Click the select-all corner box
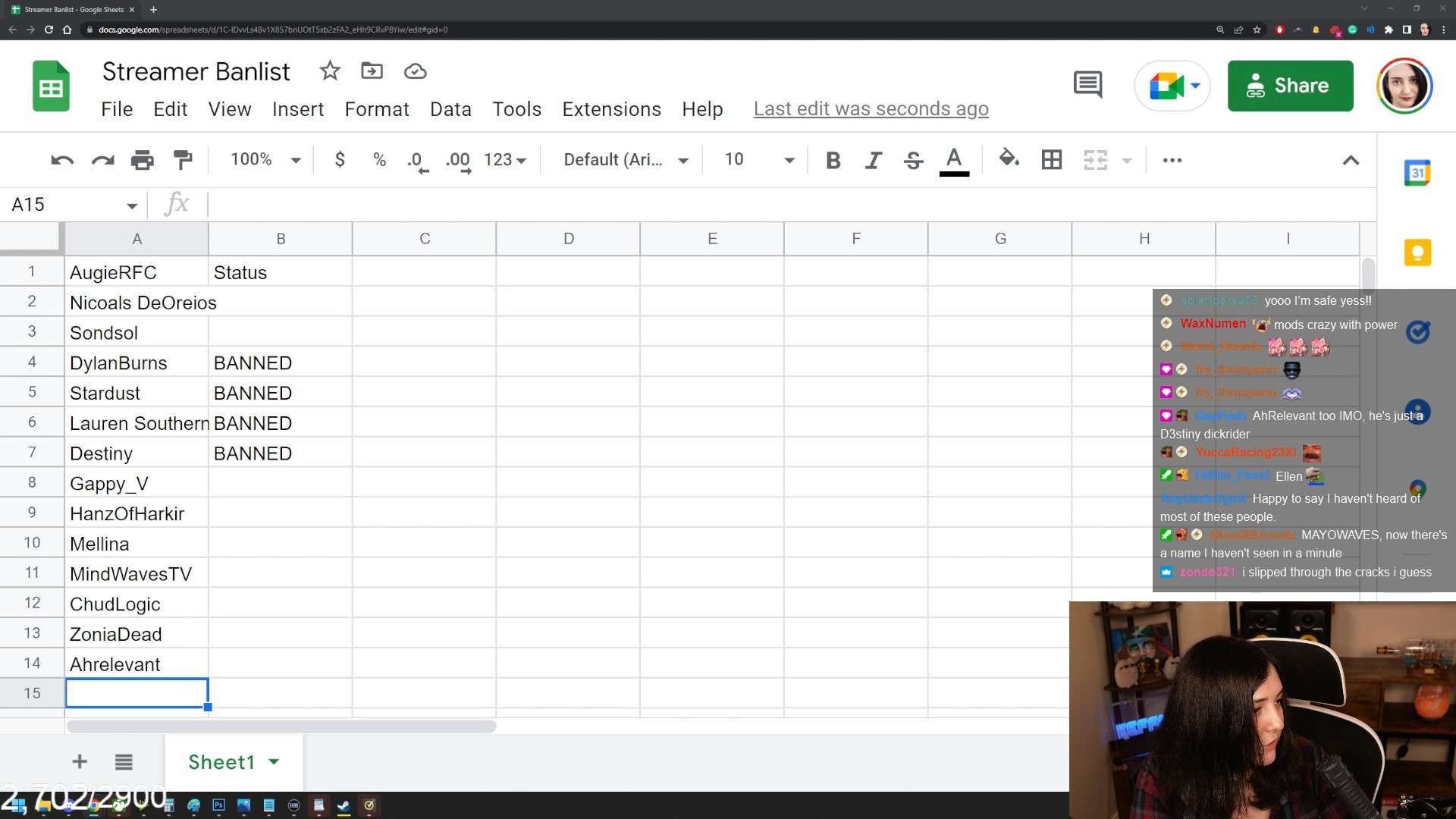Image resolution: width=1456 pixels, height=819 pixels. point(31,238)
